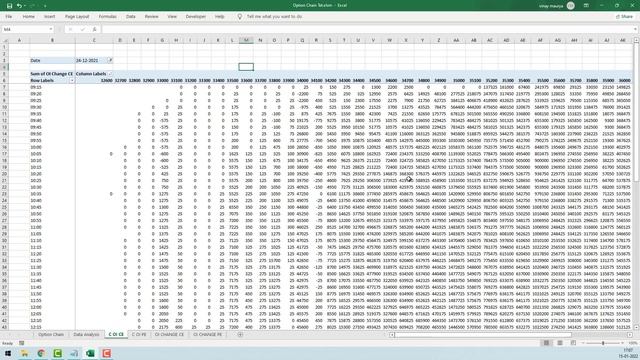Open Customize Quick Access Toolbar dropdown
Screen dimensions: 640x360
[x=45, y=6]
